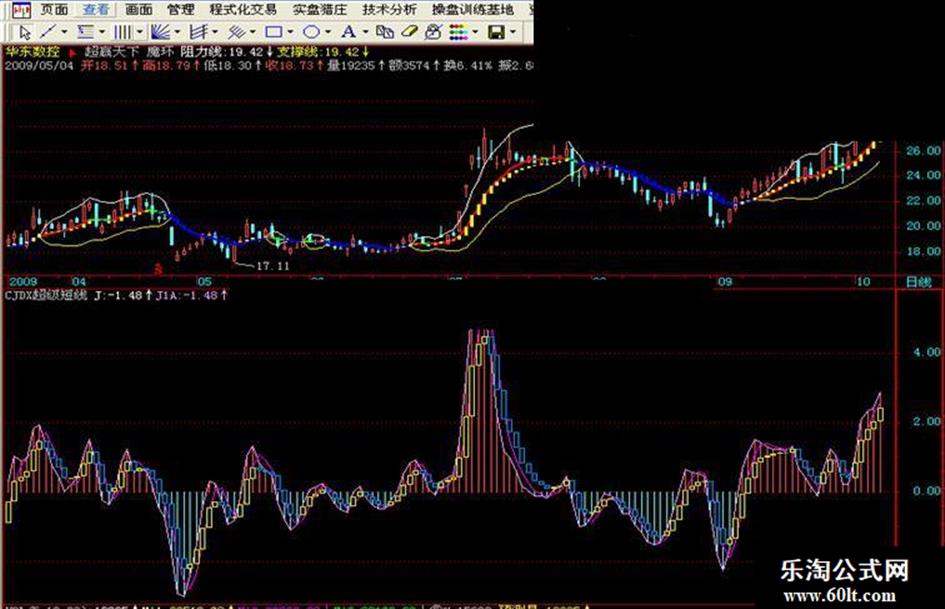Screen dimensions: 945x609
Task: Click the application logo icon
Action: pos(21,10)
